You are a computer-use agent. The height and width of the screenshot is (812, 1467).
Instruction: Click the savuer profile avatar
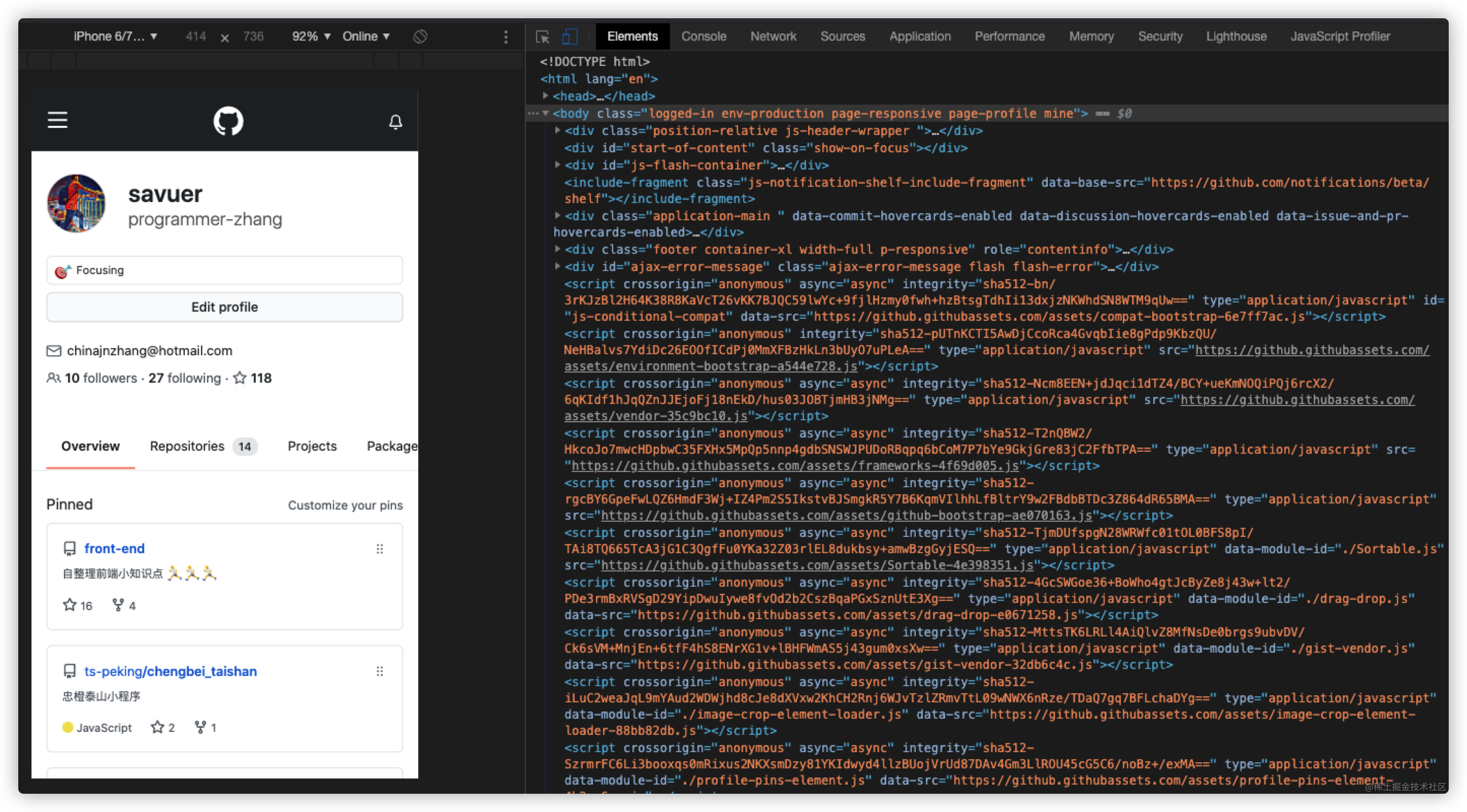click(76, 204)
